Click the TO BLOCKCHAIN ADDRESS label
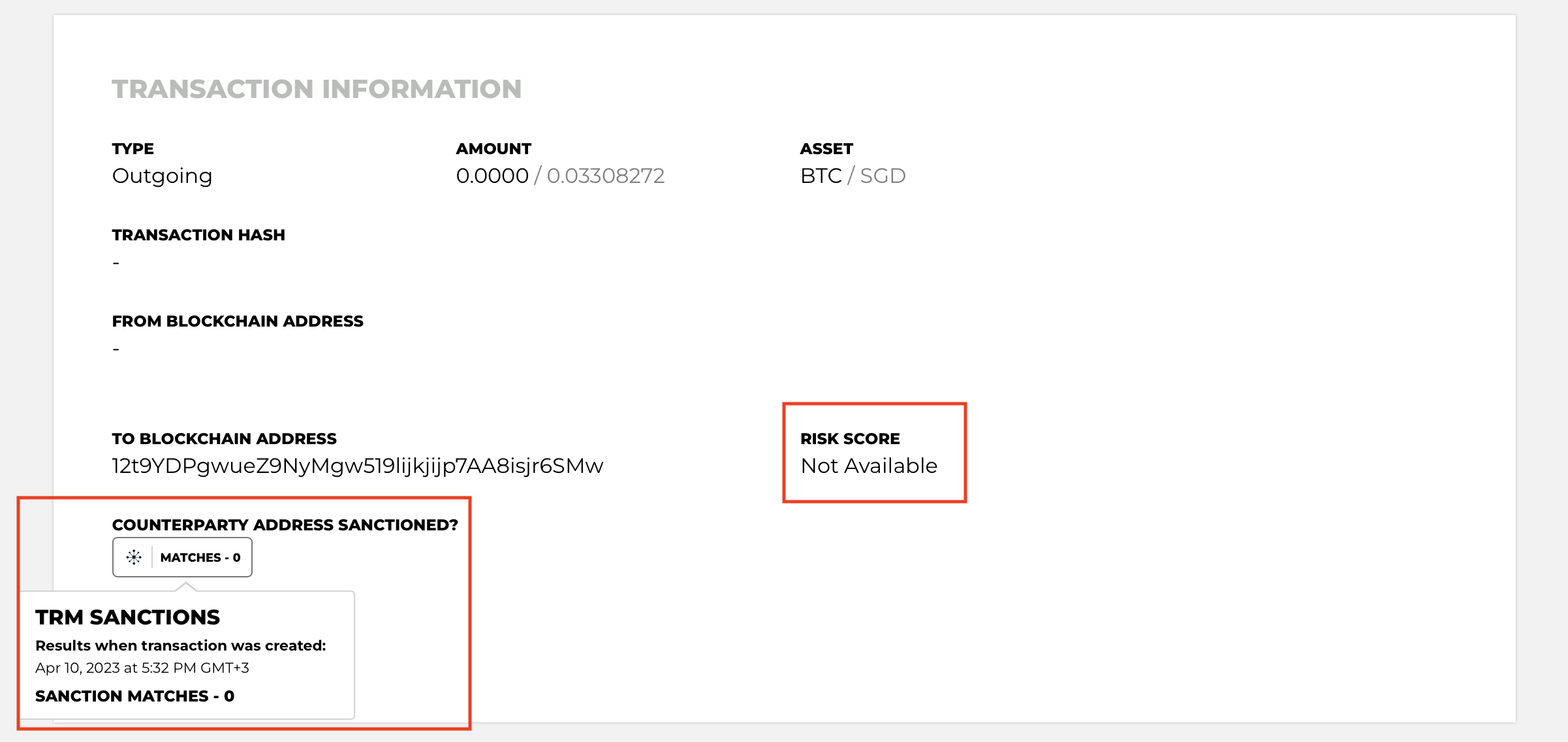1568x742 pixels. tap(224, 439)
